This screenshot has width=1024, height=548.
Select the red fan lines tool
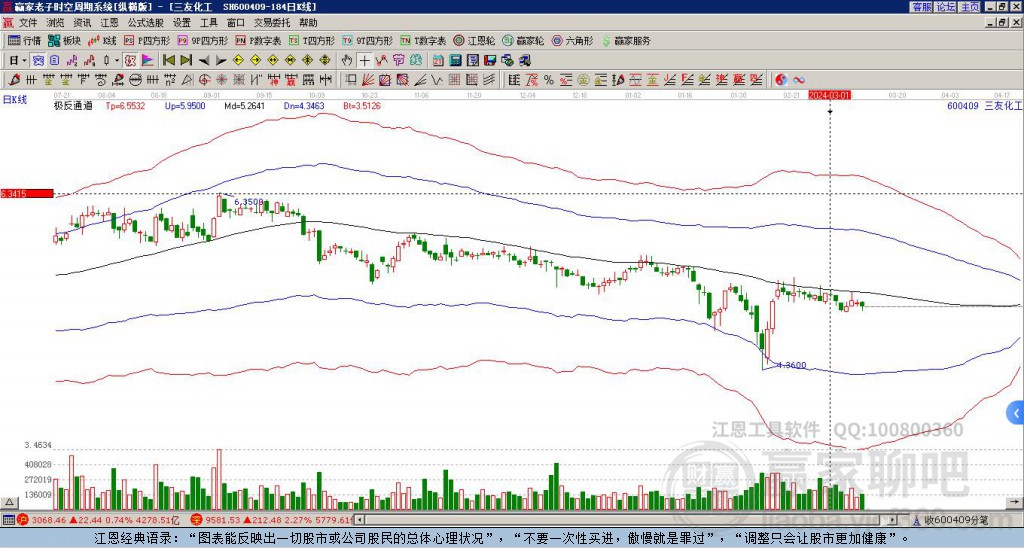(367, 80)
